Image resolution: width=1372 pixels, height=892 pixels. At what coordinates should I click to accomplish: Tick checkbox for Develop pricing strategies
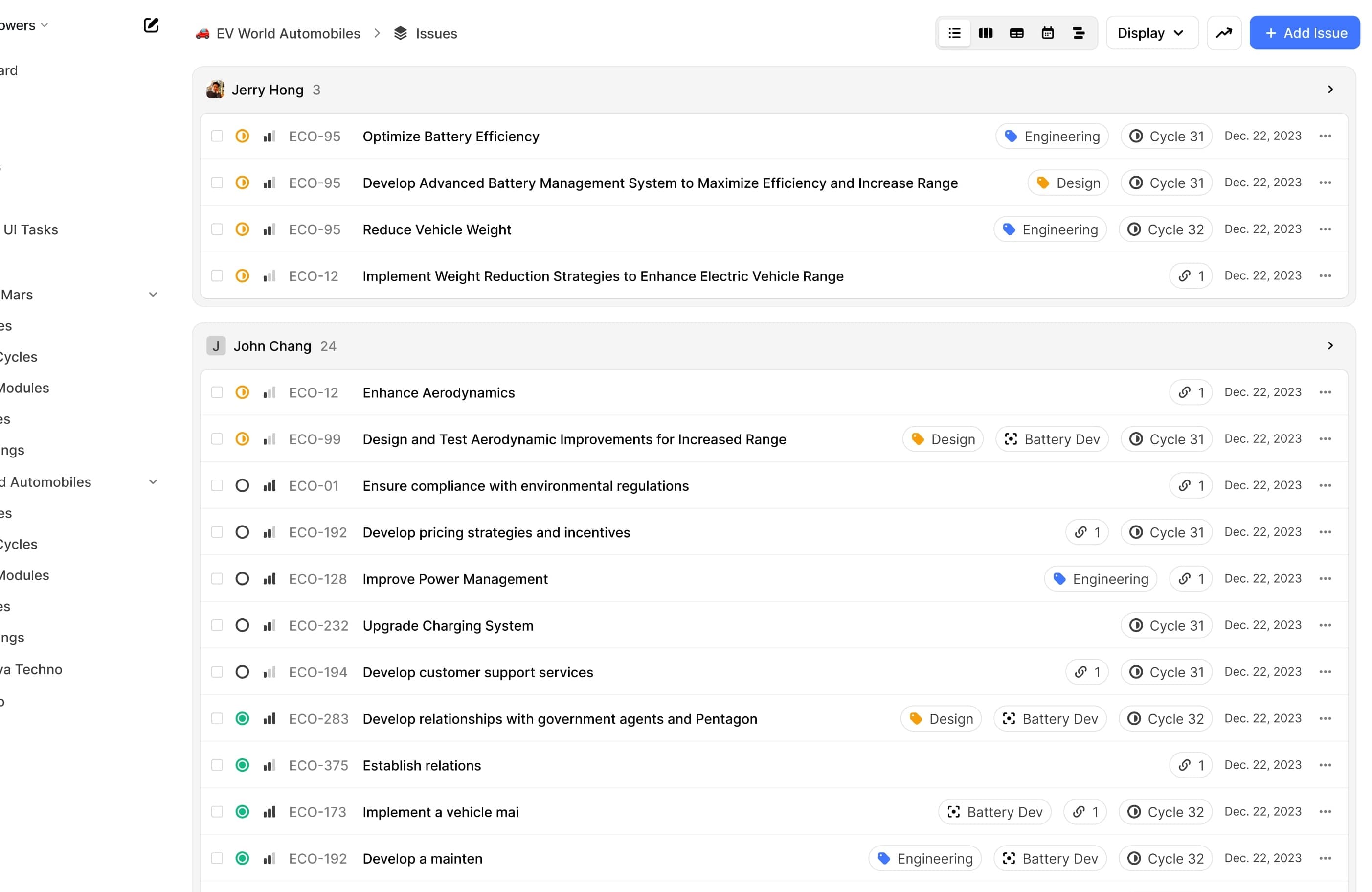click(217, 532)
